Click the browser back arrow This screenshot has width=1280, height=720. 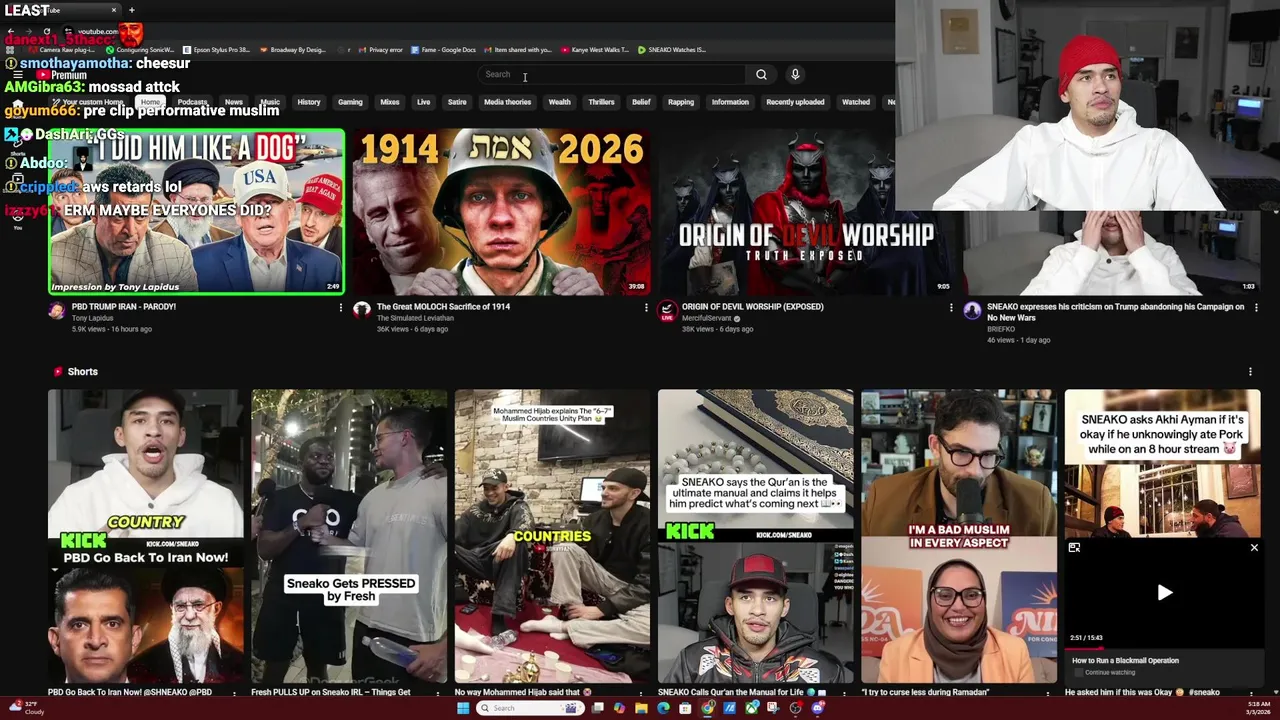point(10,32)
